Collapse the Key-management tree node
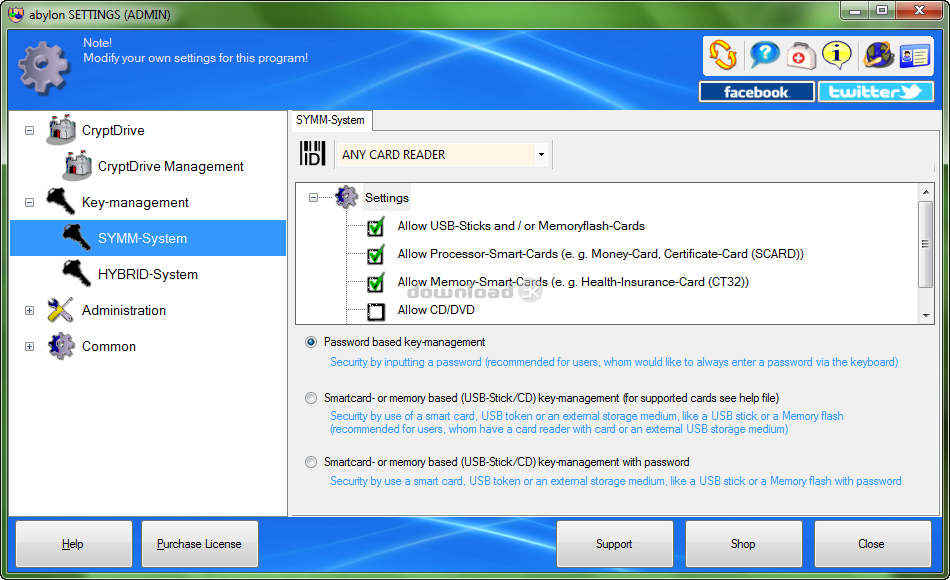Screen dimensions: 950x580 (x=29, y=202)
